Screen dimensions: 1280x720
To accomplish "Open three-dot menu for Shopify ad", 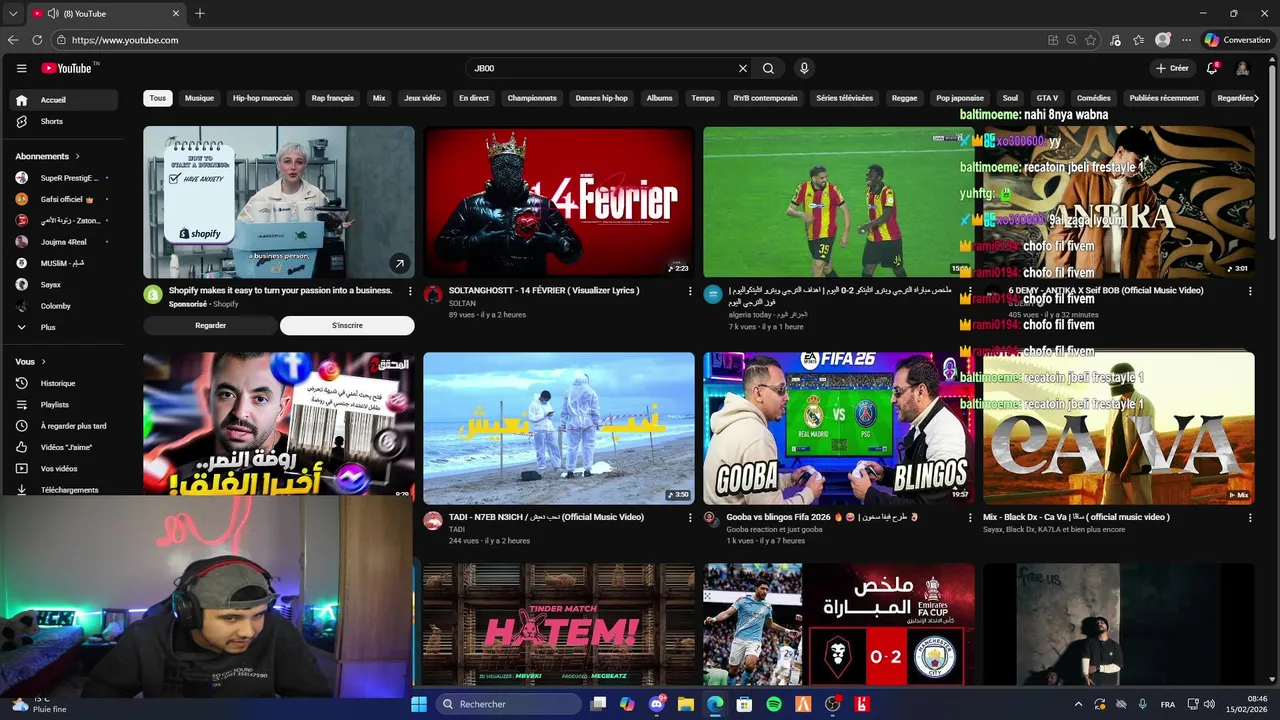I will click(410, 291).
